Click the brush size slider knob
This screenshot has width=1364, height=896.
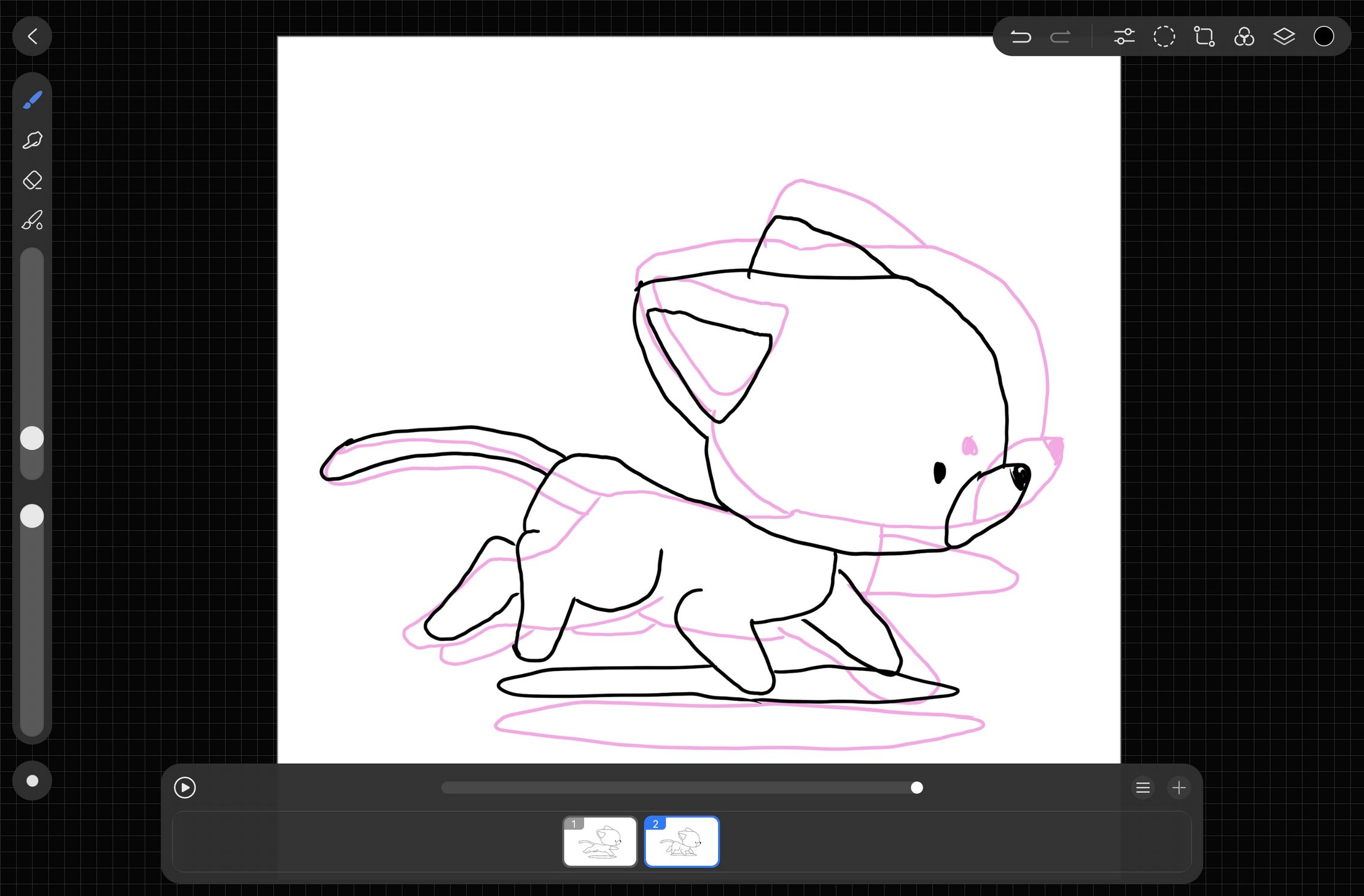(x=32, y=438)
